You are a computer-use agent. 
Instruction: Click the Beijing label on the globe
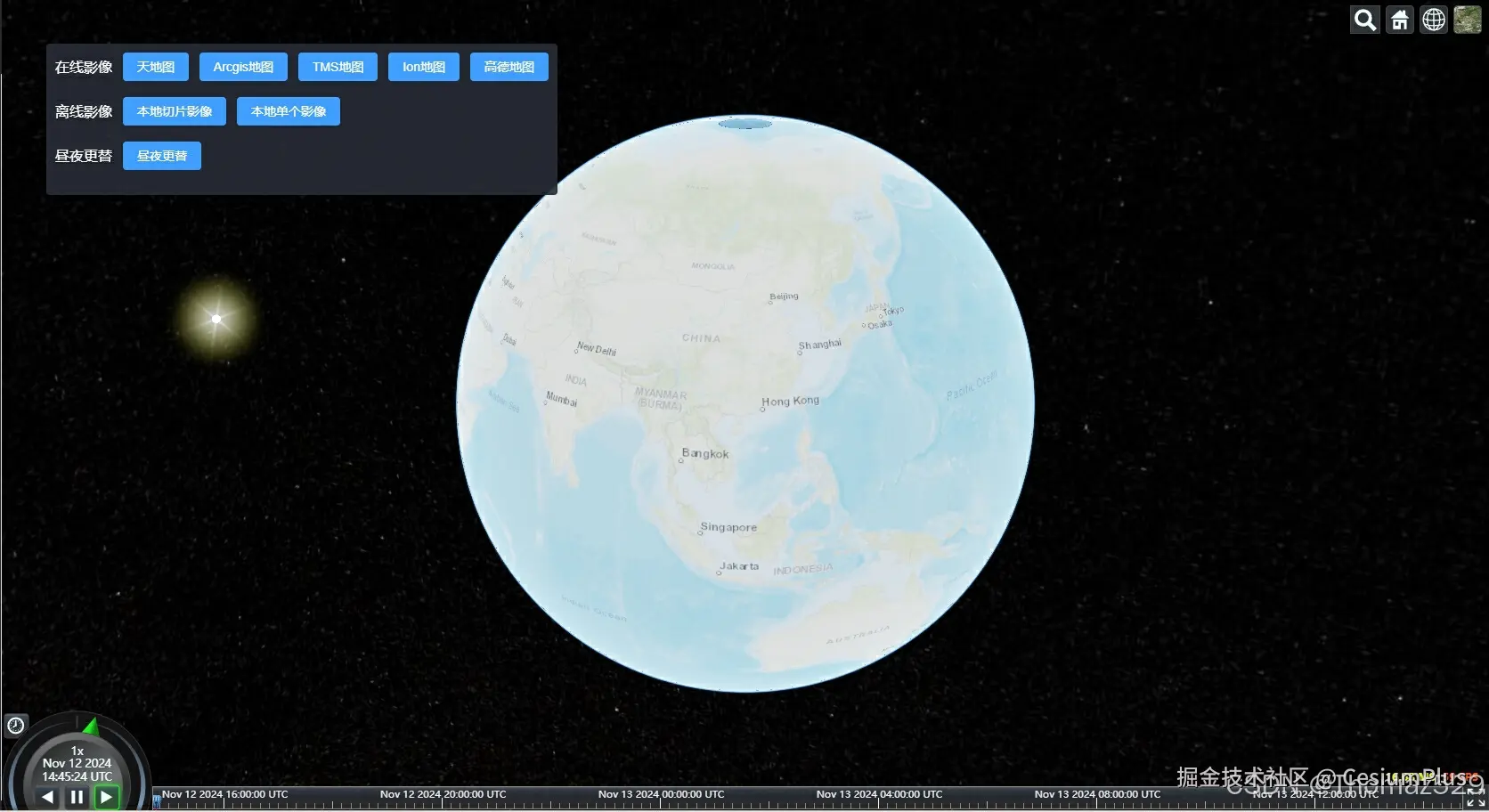click(x=784, y=296)
